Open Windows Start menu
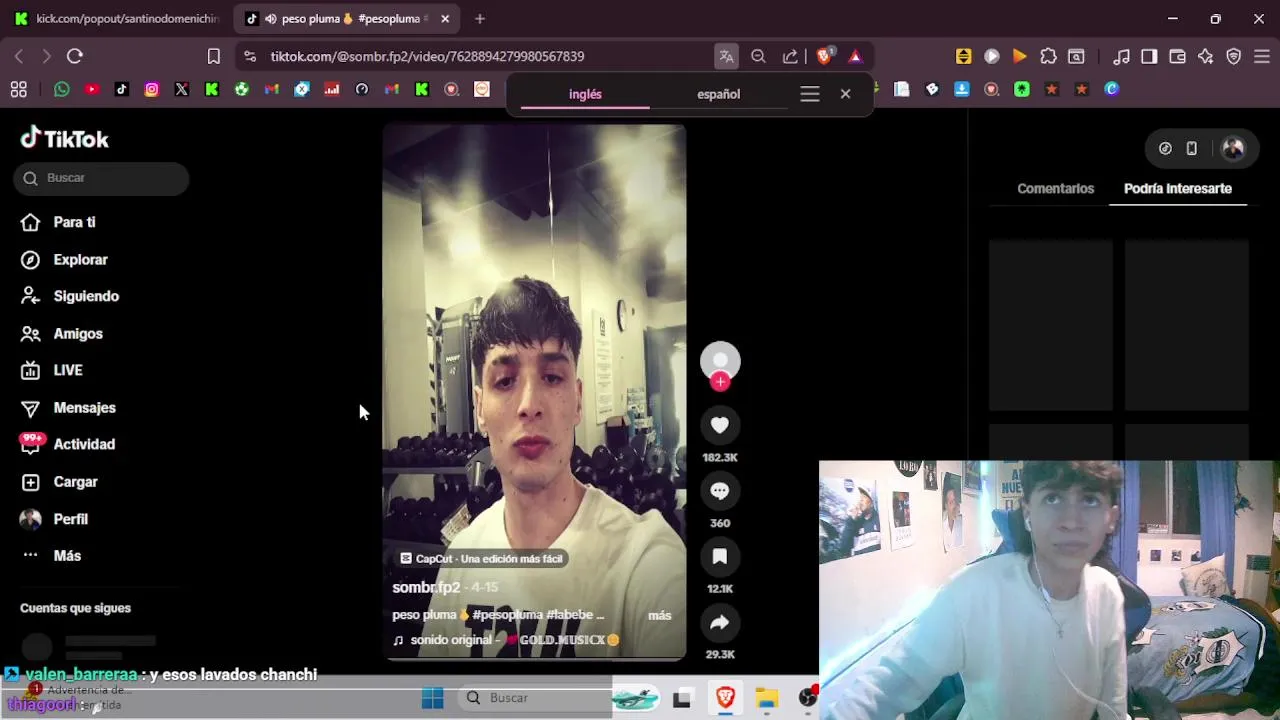This screenshot has width=1280, height=720. [x=433, y=697]
